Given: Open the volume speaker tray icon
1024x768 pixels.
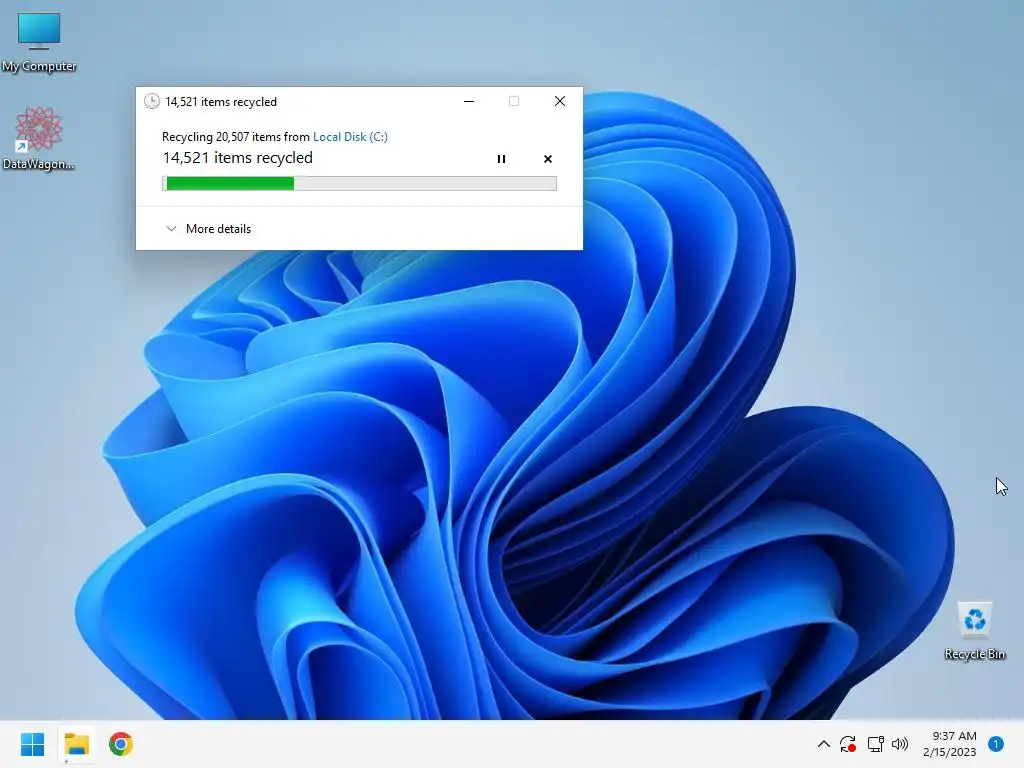Looking at the screenshot, I should (900, 744).
